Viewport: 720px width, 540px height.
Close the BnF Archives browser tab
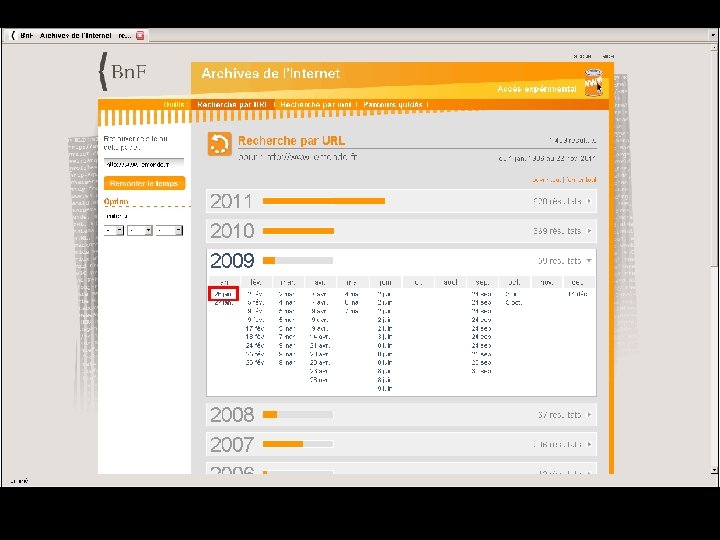140,35
